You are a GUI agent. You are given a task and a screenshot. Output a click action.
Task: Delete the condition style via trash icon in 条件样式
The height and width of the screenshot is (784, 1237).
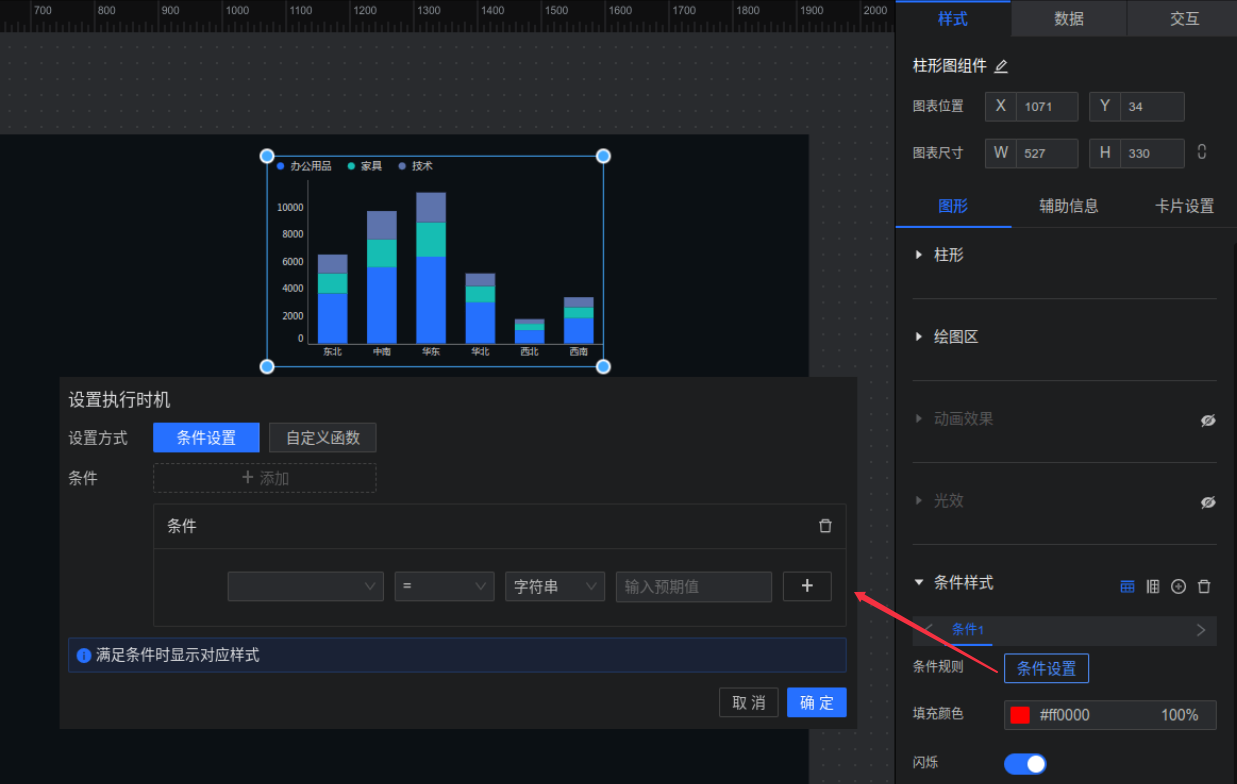click(x=1204, y=587)
